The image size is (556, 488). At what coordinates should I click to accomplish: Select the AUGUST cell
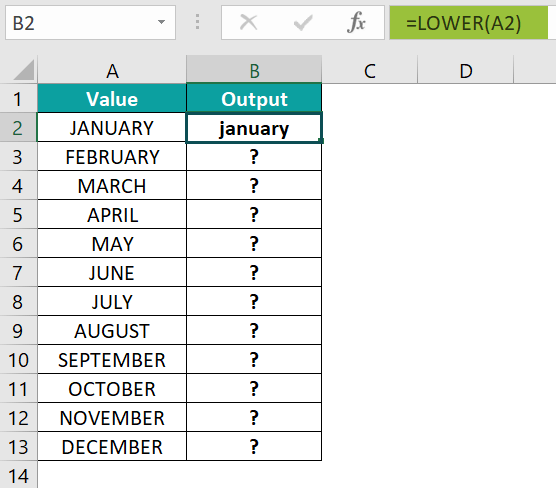pos(112,331)
